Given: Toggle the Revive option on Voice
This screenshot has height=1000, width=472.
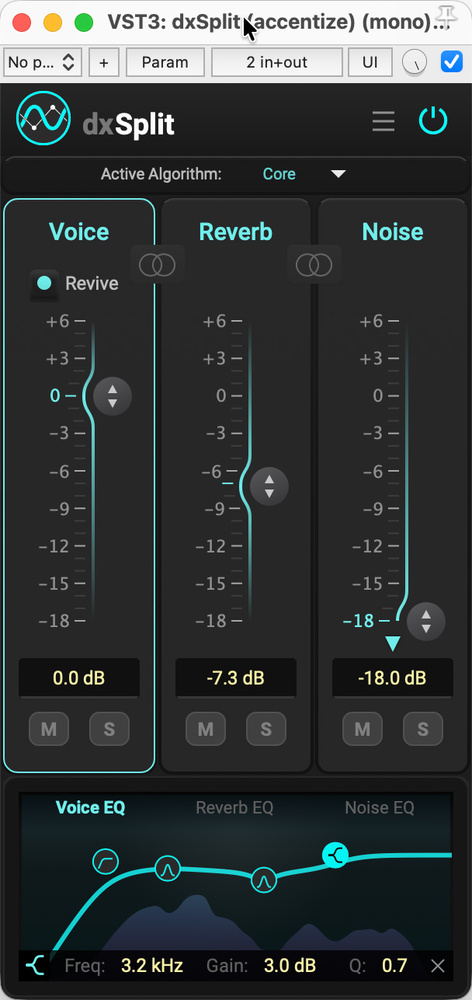Looking at the screenshot, I should pyautogui.click(x=44, y=283).
